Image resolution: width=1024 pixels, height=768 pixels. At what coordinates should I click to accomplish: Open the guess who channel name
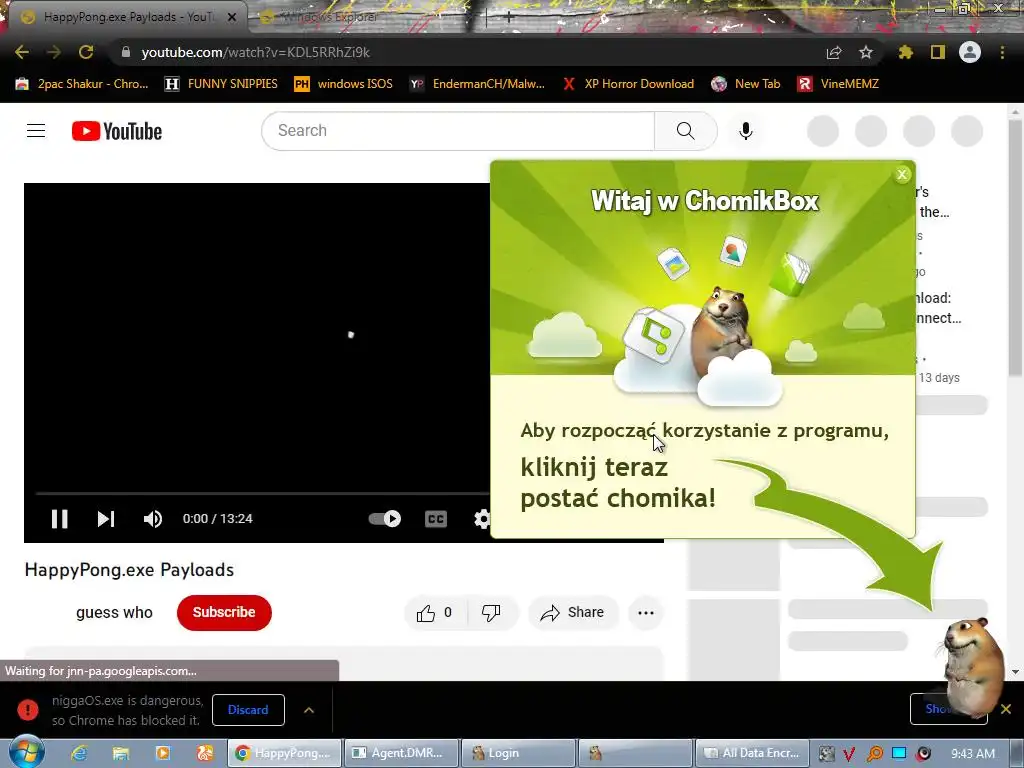coord(114,613)
